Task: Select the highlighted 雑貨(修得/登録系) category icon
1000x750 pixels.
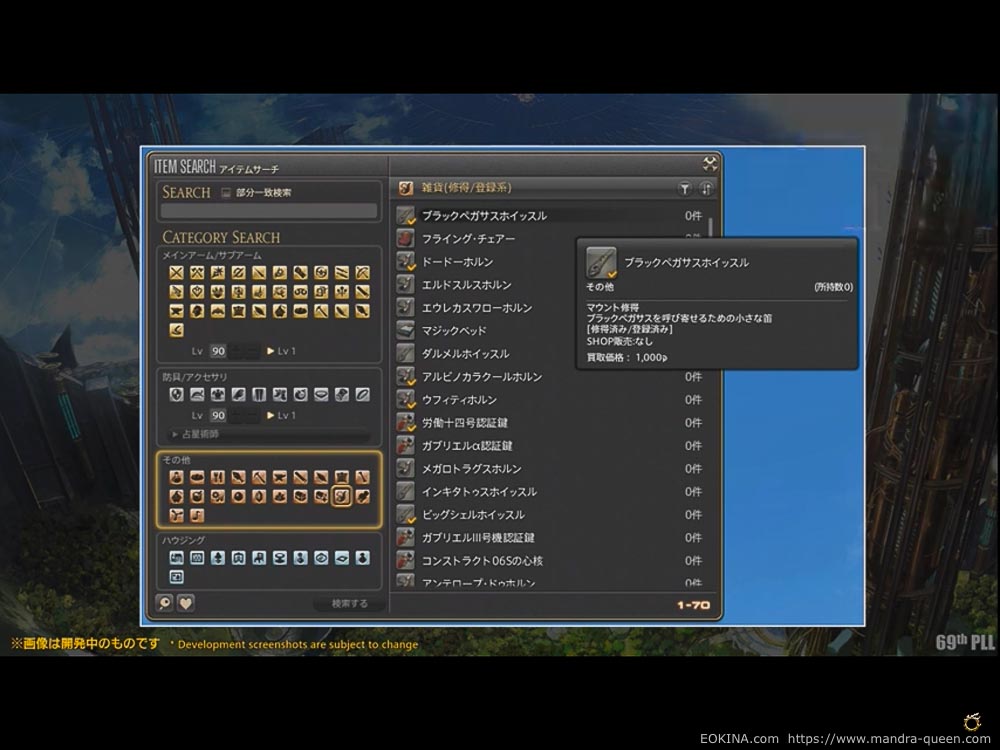Action: coord(342,496)
